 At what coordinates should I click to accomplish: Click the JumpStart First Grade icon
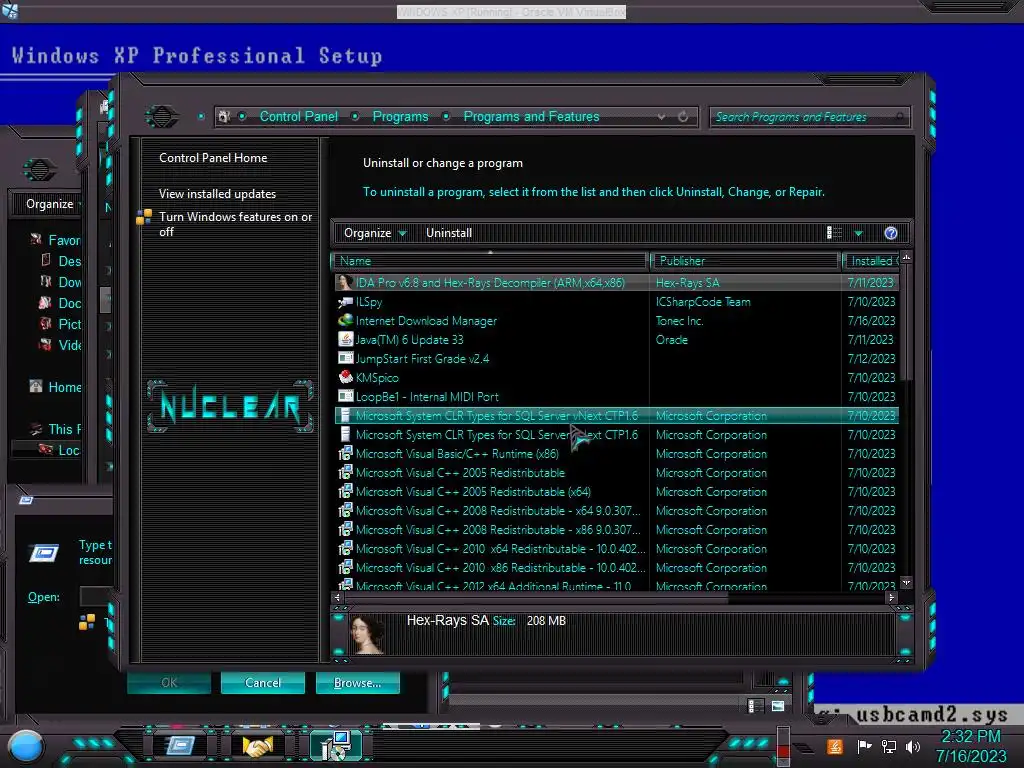(x=345, y=359)
